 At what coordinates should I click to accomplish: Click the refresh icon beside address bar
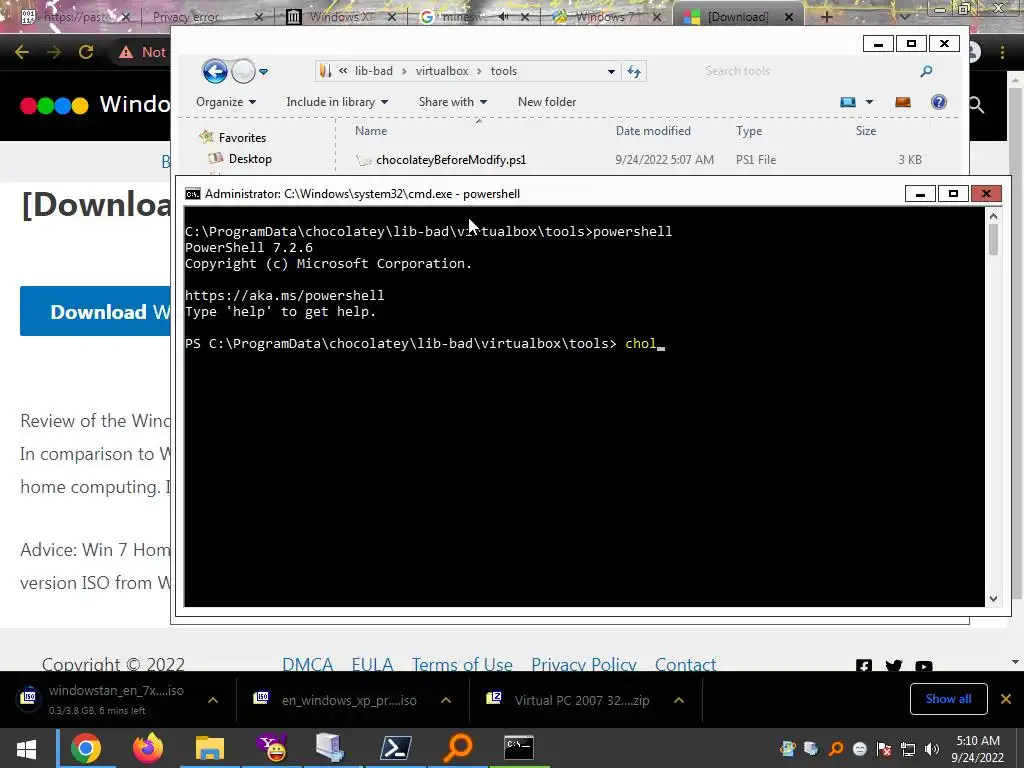point(634,71)
